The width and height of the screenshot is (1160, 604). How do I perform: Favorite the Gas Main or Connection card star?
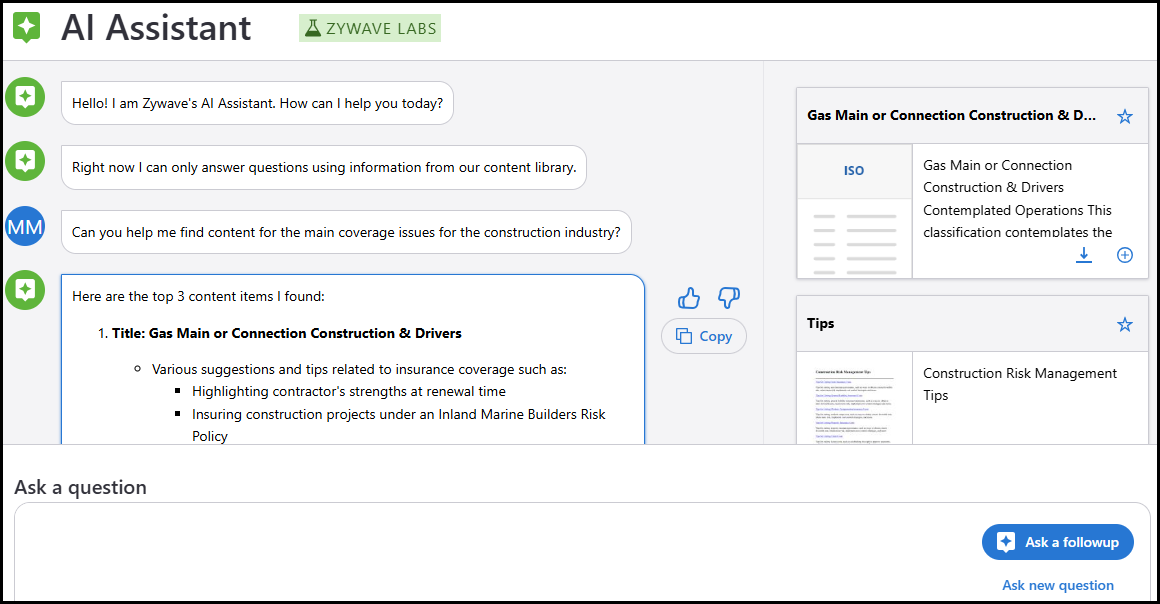click(1124, 116)
